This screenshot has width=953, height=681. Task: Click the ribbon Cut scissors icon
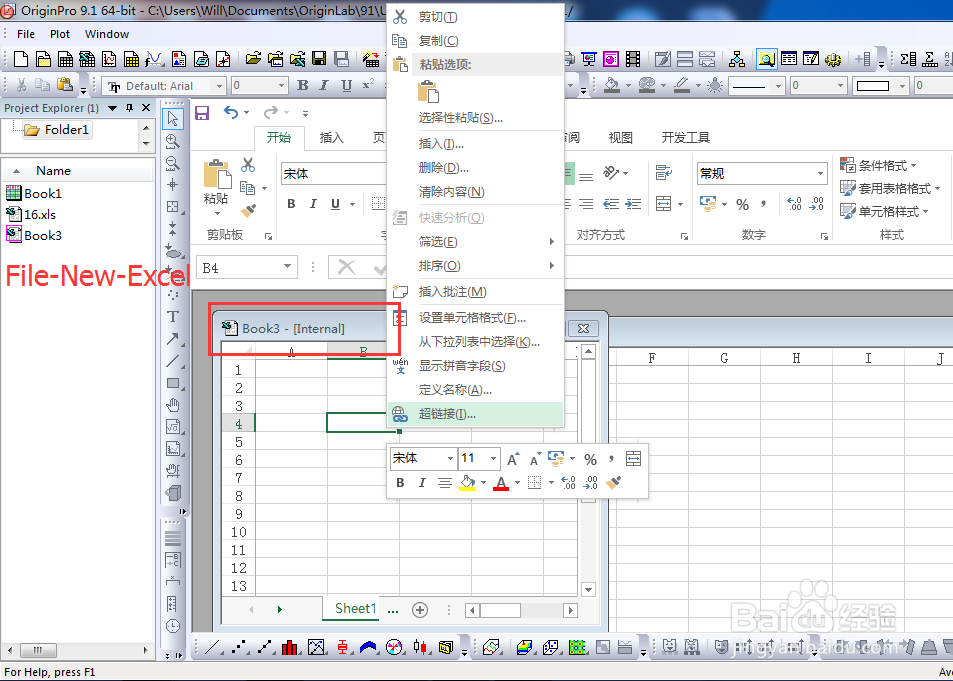[x=248, y=165]
